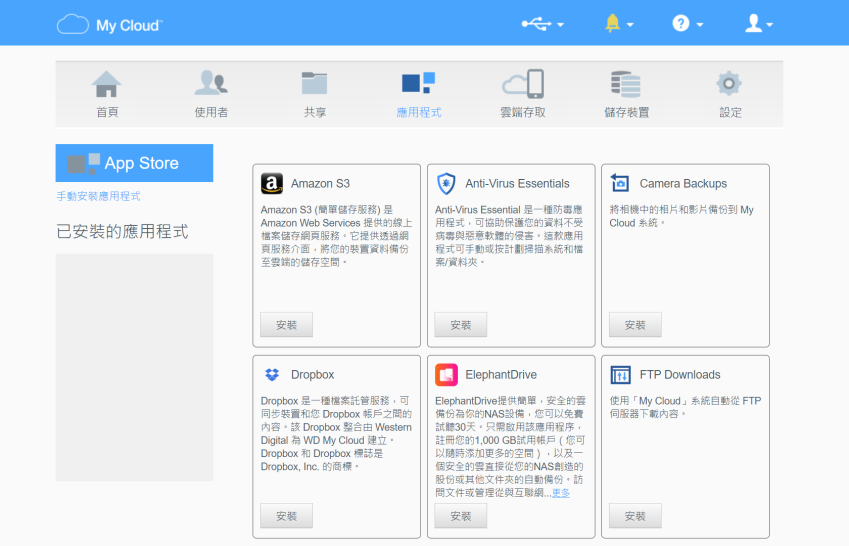Select the 儲存裝置 tab label
Image resolution: width=849 pixels, height=546 pixels.
[x=626, y=112]
